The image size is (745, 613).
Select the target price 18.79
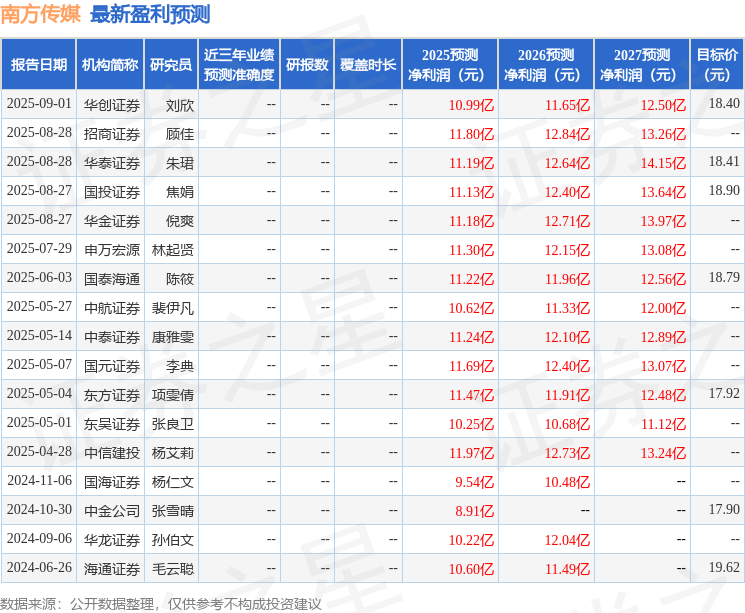click(x=724, y=277)
